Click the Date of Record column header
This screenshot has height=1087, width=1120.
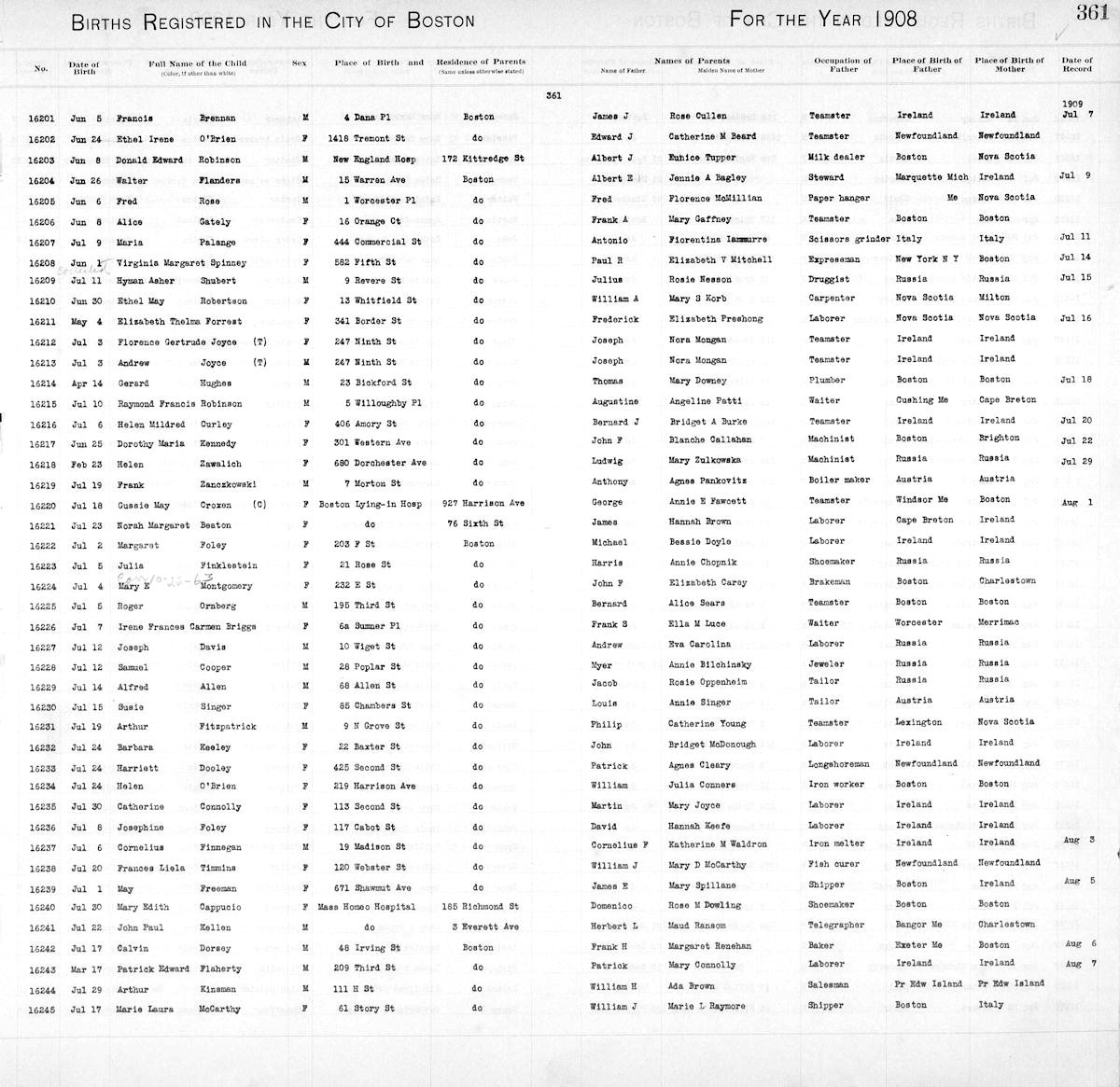pos(1077,64)
